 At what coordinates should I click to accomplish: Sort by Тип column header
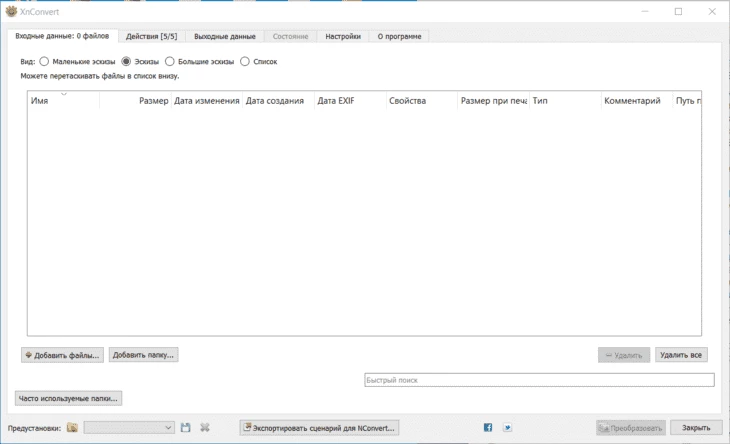coord(565,101)
